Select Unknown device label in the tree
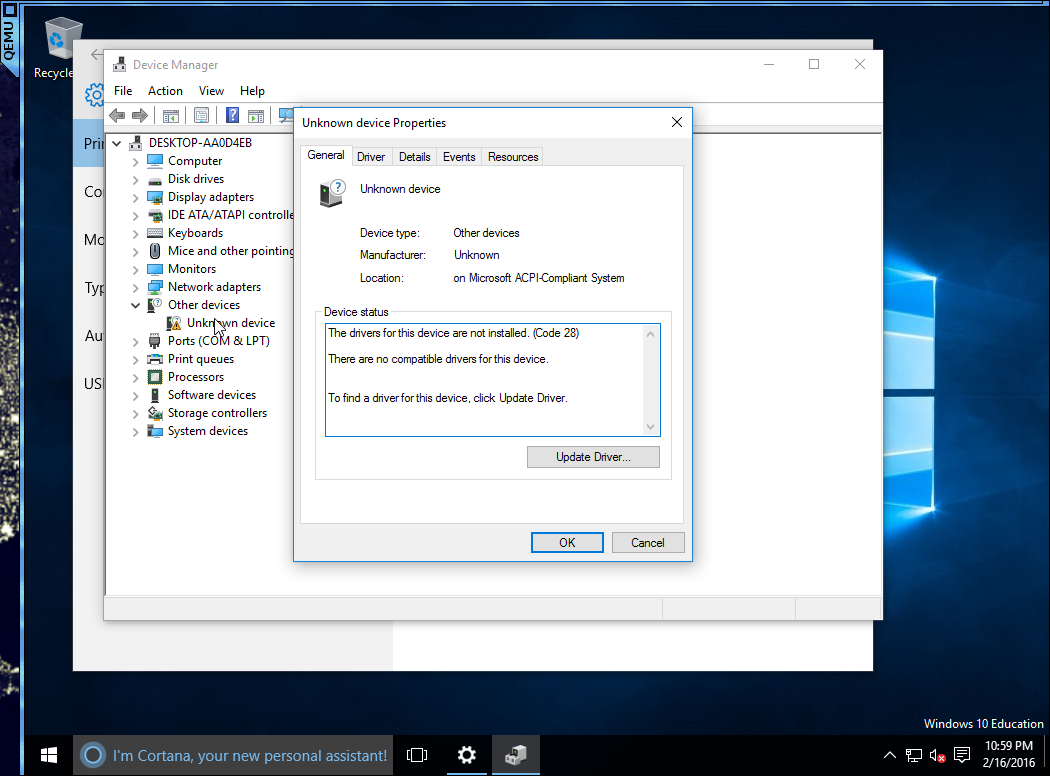1050x776 pixels. (231, 323)
